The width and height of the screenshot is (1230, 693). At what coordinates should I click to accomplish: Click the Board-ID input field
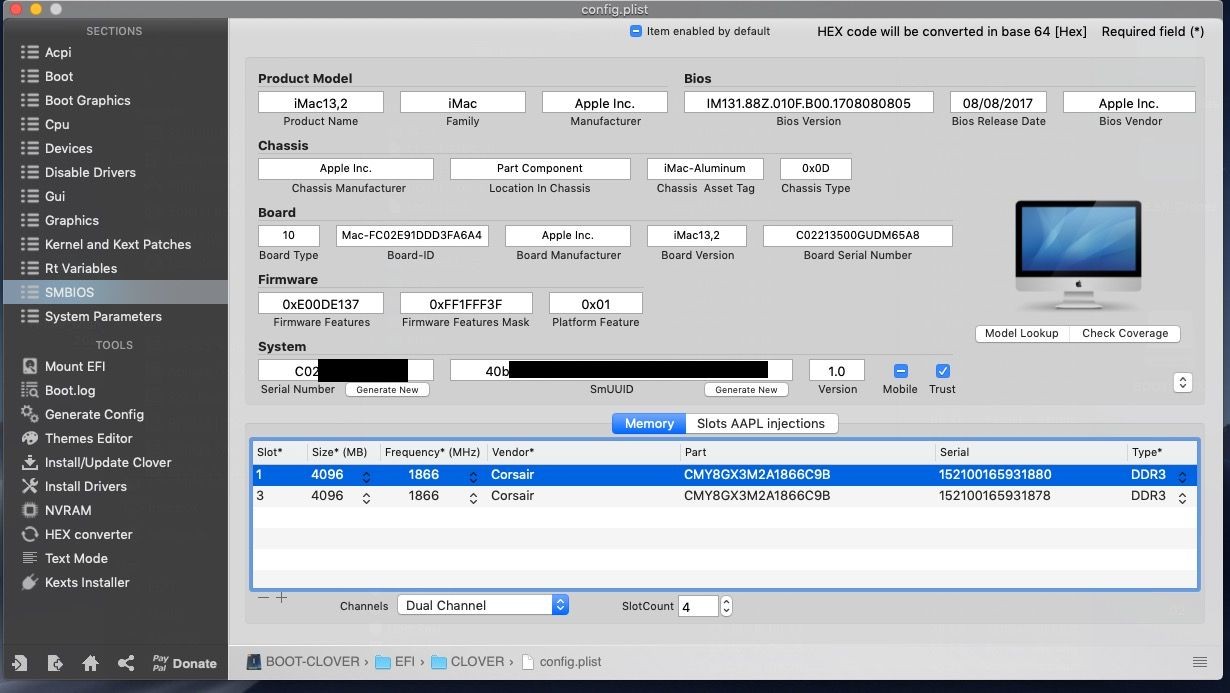tap(412, 235)
